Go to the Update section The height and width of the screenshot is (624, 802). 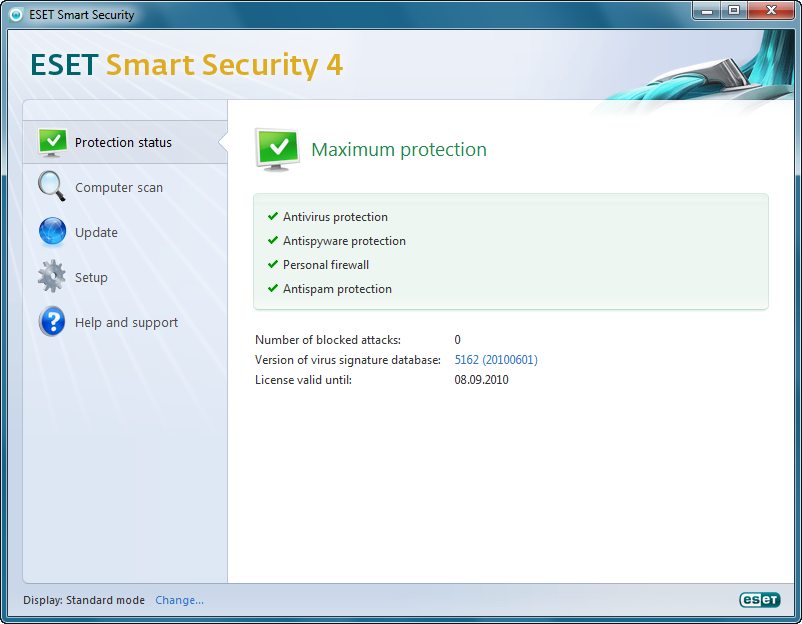point(96,233)
